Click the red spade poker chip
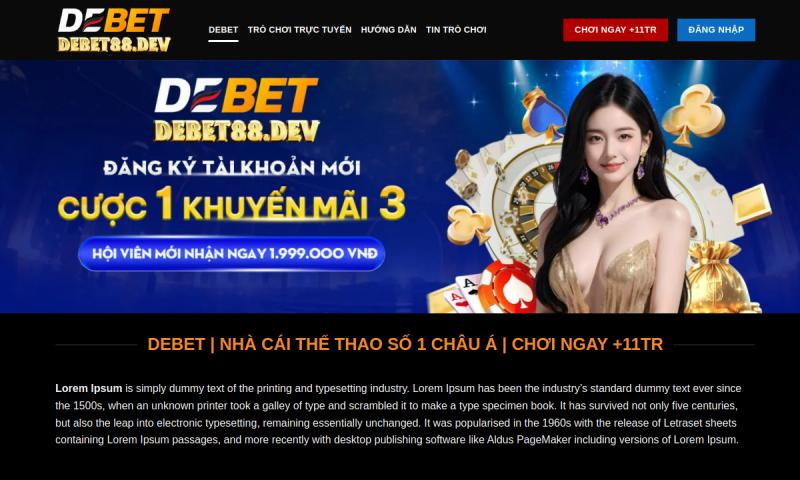This screenshot has width=800, height=480. [x=510, y=287]
